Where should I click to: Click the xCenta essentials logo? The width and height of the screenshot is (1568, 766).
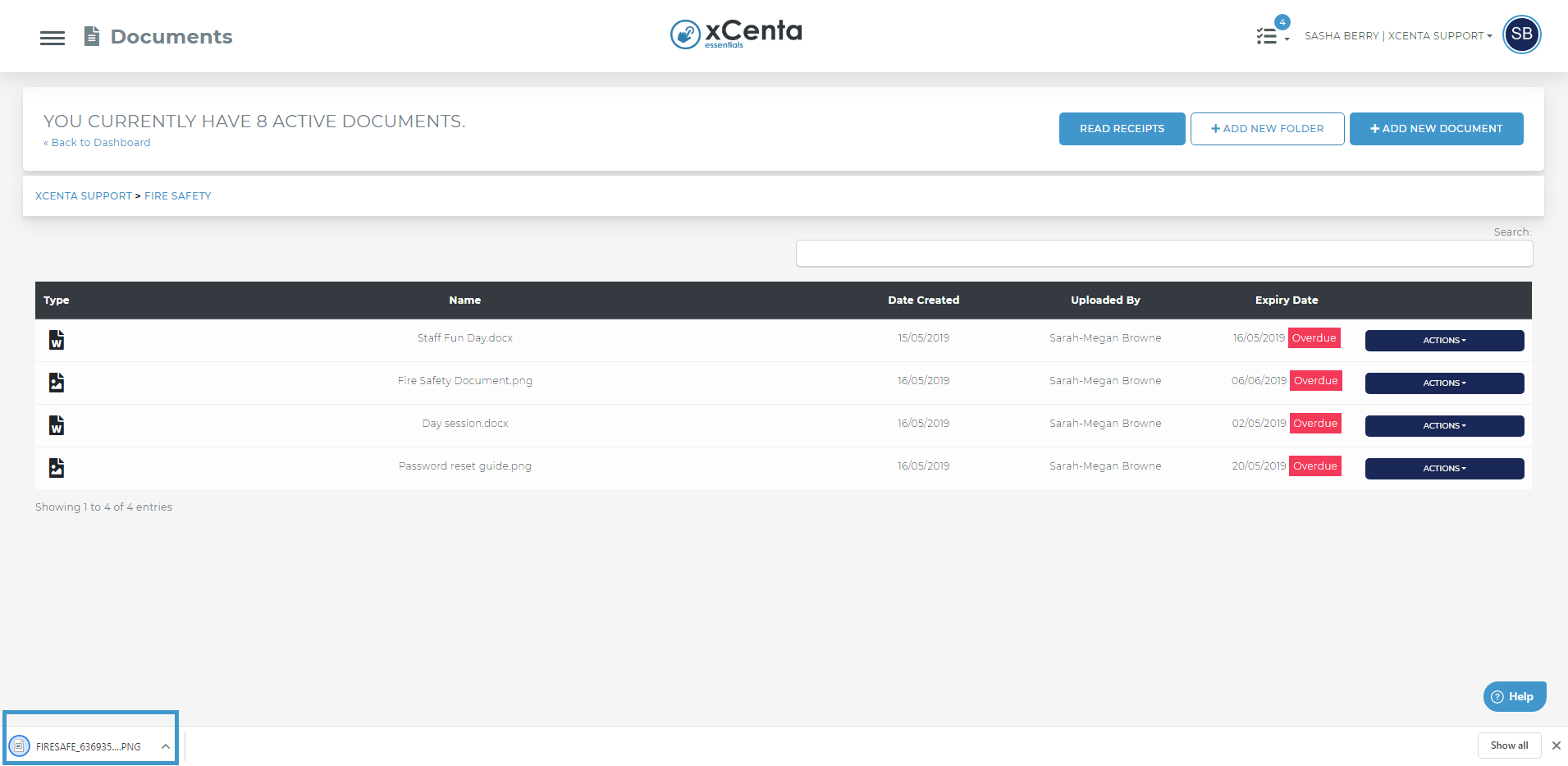tap(736, 34)
